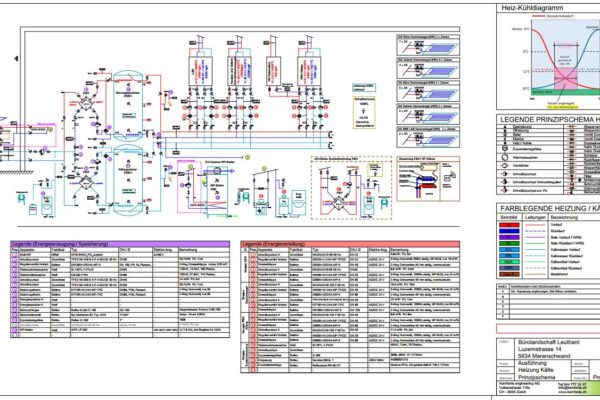Click the Vorlauf label in Farblegende

[556, 225]
